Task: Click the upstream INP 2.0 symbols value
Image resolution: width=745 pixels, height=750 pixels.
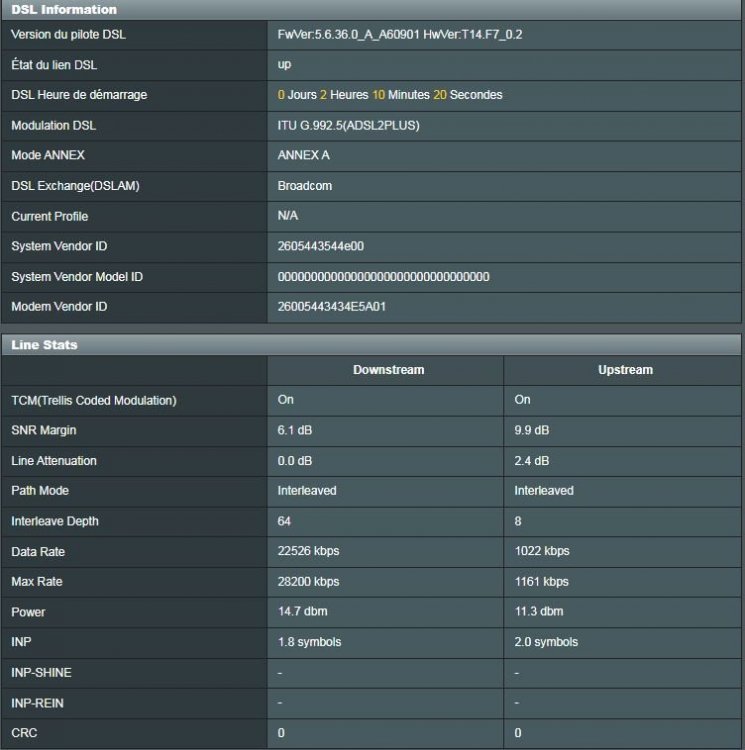Action: pos(545,642)
